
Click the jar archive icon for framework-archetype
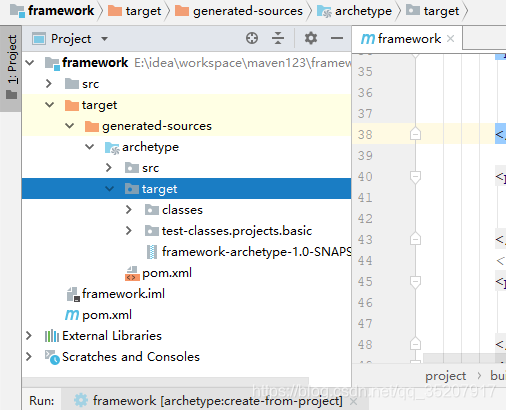(x=152, y=252)
